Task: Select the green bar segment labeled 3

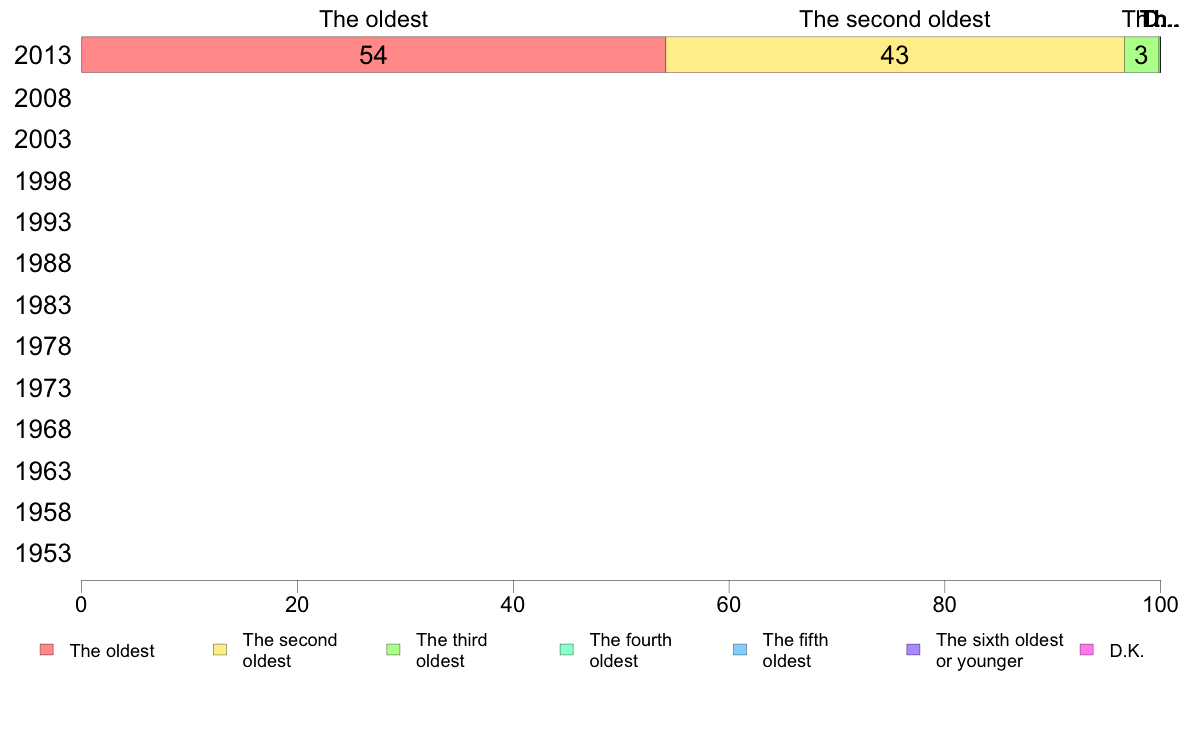Action: [1141, 55]
